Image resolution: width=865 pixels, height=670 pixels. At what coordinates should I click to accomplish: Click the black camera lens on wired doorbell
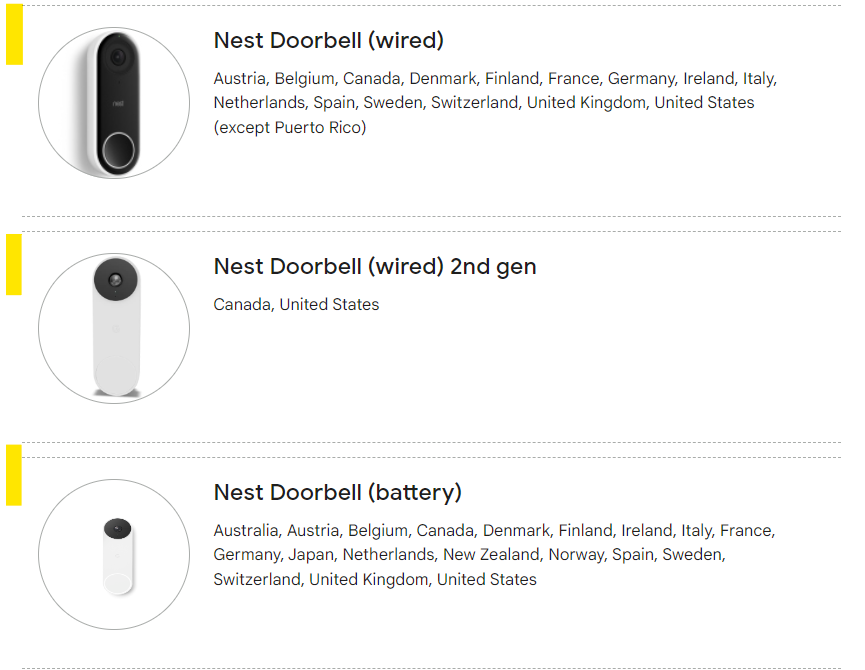(x=118, y=57)
